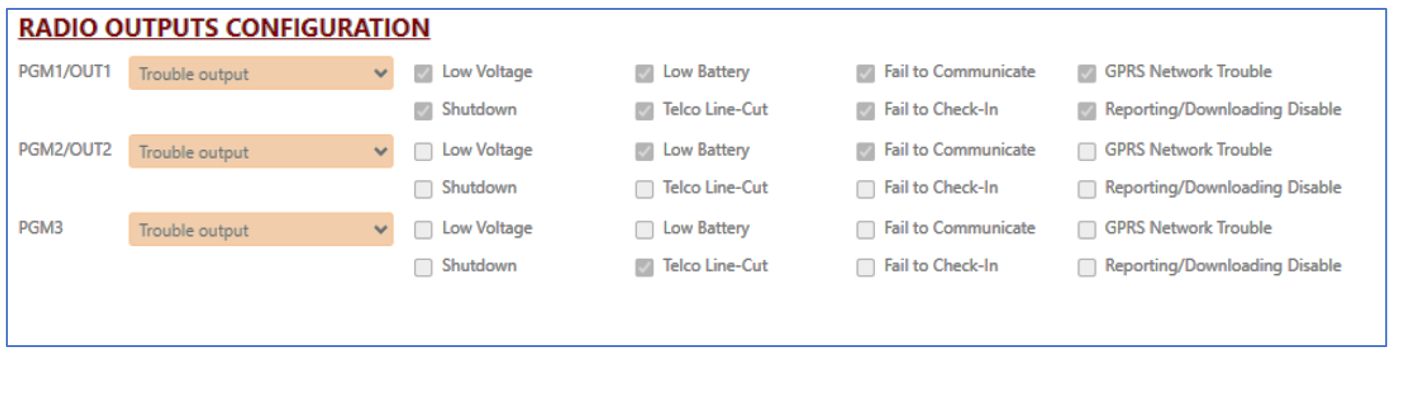Check Reporting/Downloading Disable for PGM3

click(x=1086, y=267)
